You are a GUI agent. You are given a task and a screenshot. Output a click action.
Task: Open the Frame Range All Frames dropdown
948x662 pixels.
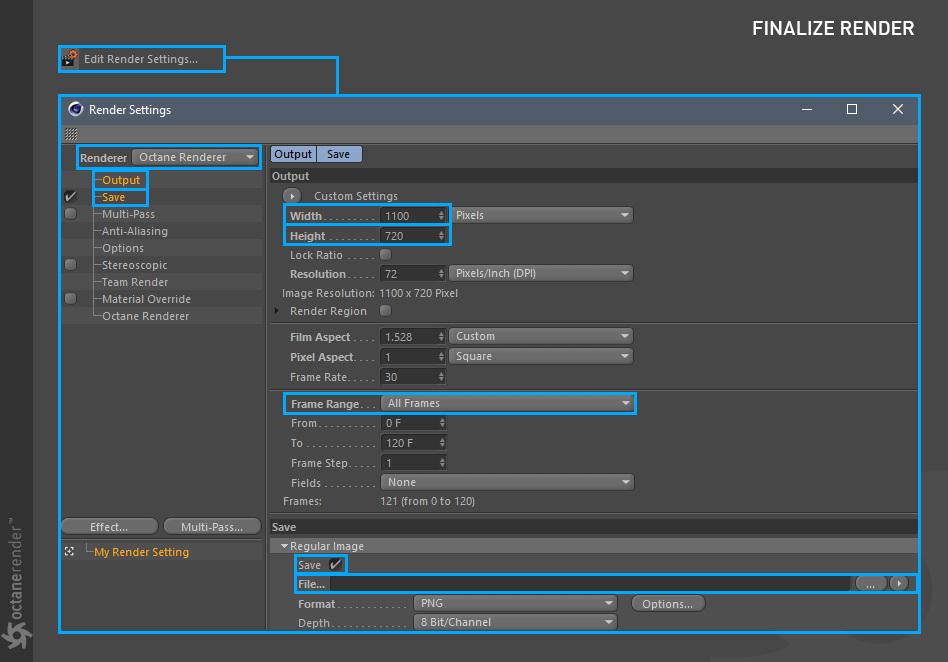coord(507,403)
